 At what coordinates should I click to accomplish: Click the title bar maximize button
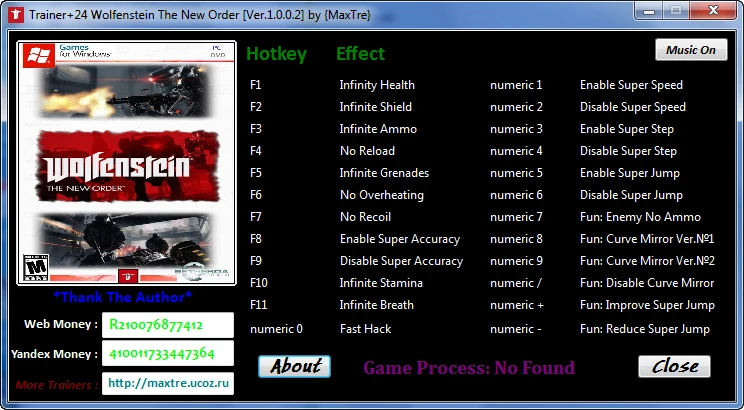[x=677, y=11]
